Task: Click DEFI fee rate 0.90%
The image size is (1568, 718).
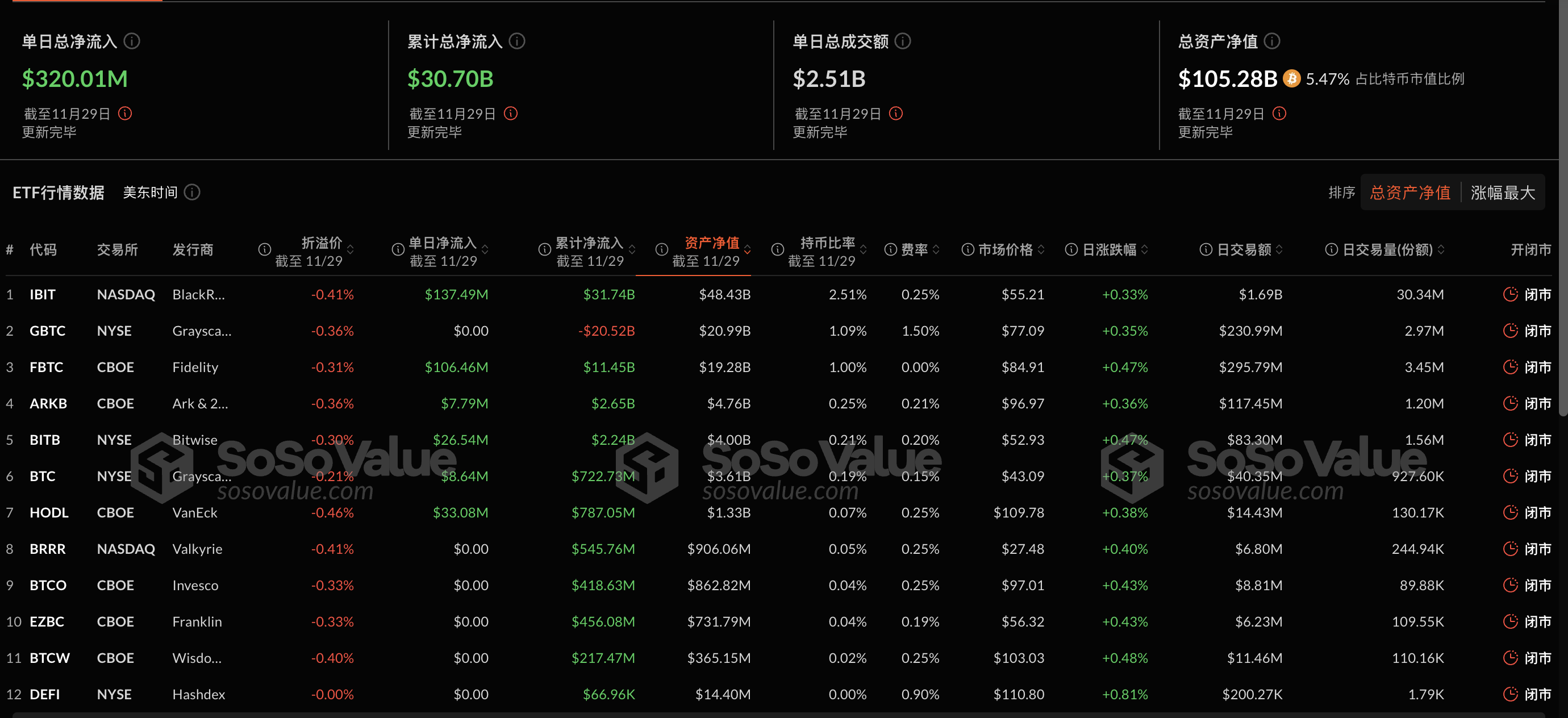Action: coord(920,694)
